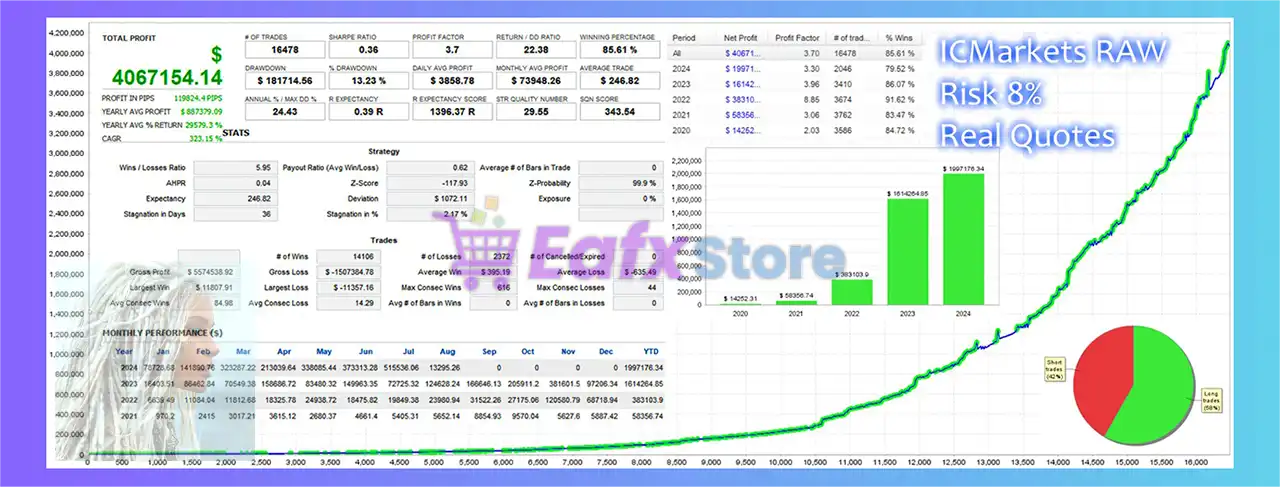Click the Deviation field $ 1072.11
Image resolution: width=1280 pixels, height=487 pixels.
pyautogui.click(x=428, y=198)
